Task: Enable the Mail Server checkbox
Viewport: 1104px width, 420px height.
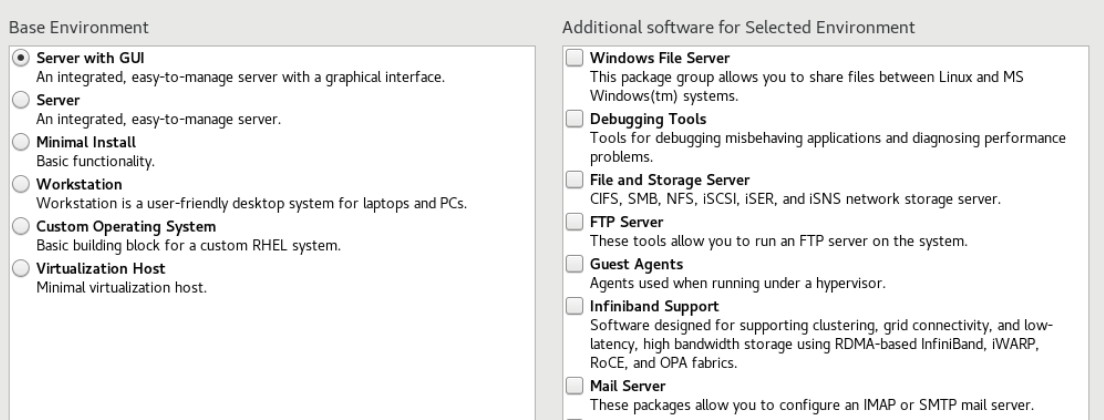Action: point(574,385)
